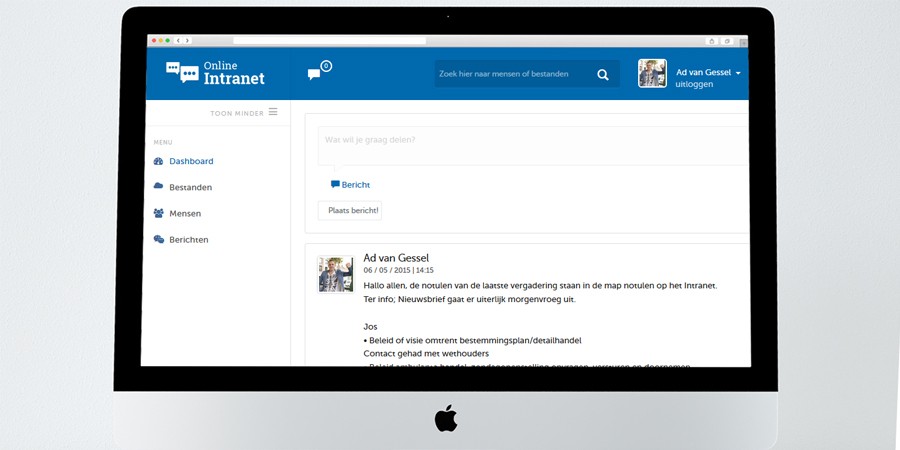Click the Dashboard gauge icon
This screenshot has width=900, height=450.
(158, 161)
